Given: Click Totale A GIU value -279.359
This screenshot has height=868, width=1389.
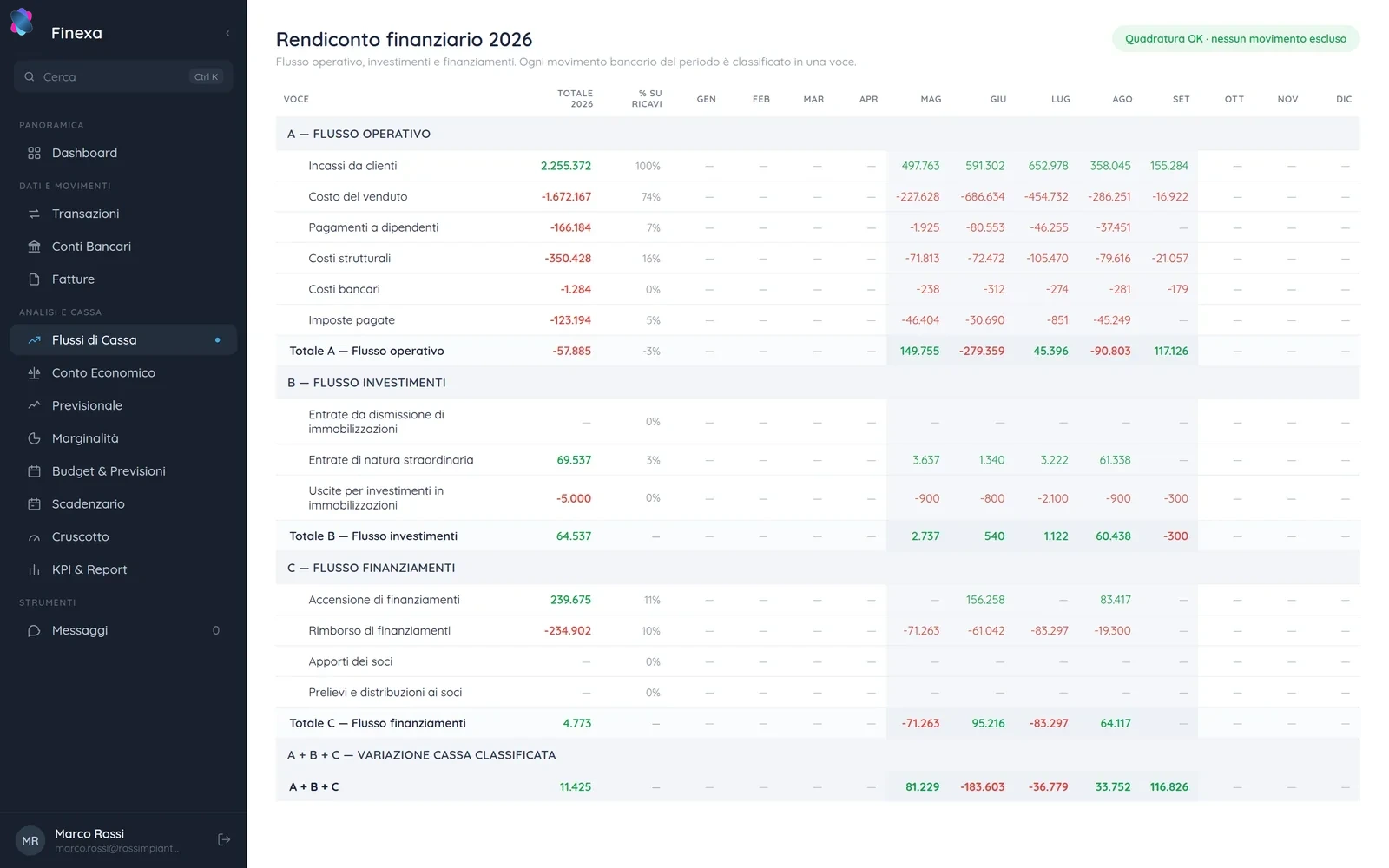Looking at the screenshot, I should pos(982,351).
